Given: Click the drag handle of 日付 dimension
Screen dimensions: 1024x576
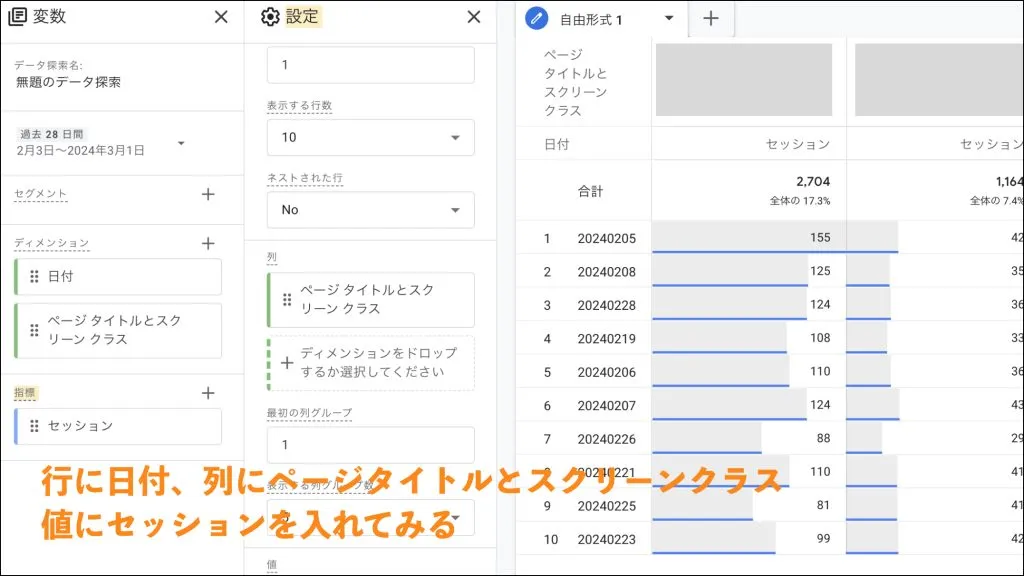Looking at the screenshot, I should click(34, 277).
